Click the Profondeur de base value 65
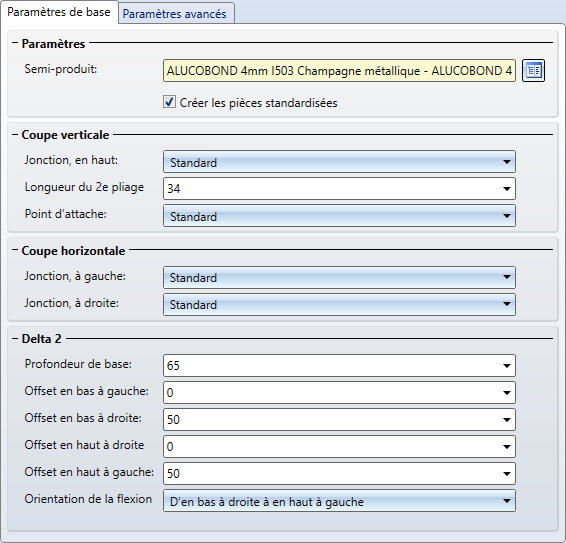Screen dimensions: 566x543 [173, 366]
